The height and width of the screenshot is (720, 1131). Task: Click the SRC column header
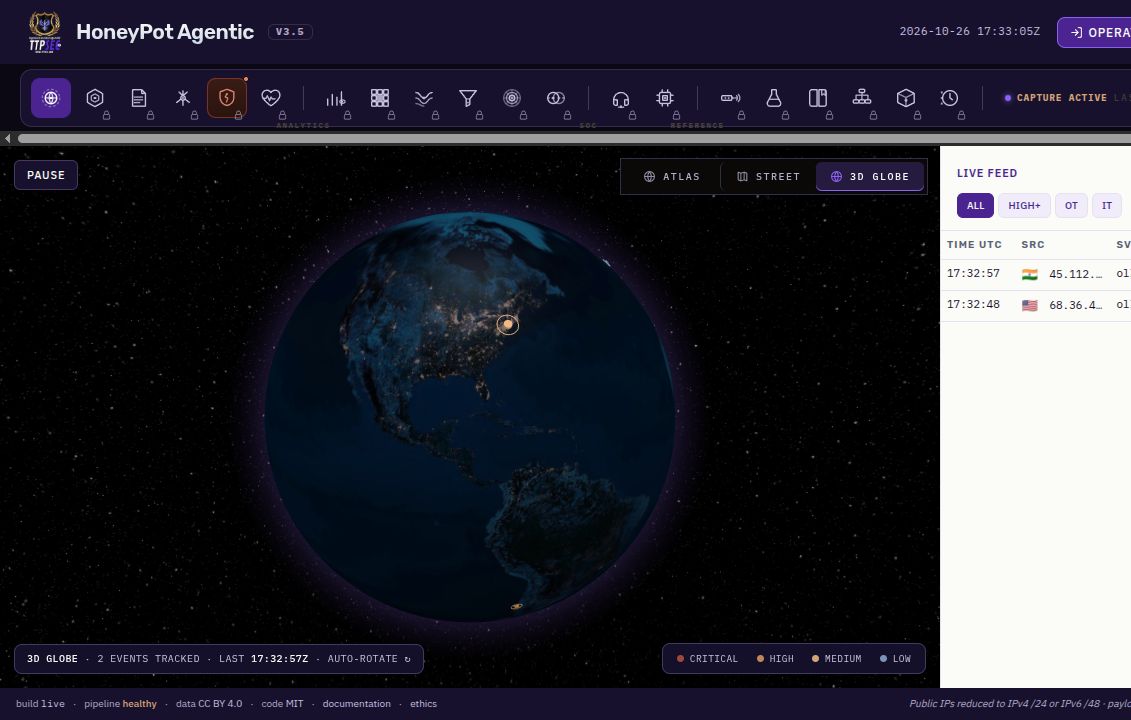(1033, 245)
